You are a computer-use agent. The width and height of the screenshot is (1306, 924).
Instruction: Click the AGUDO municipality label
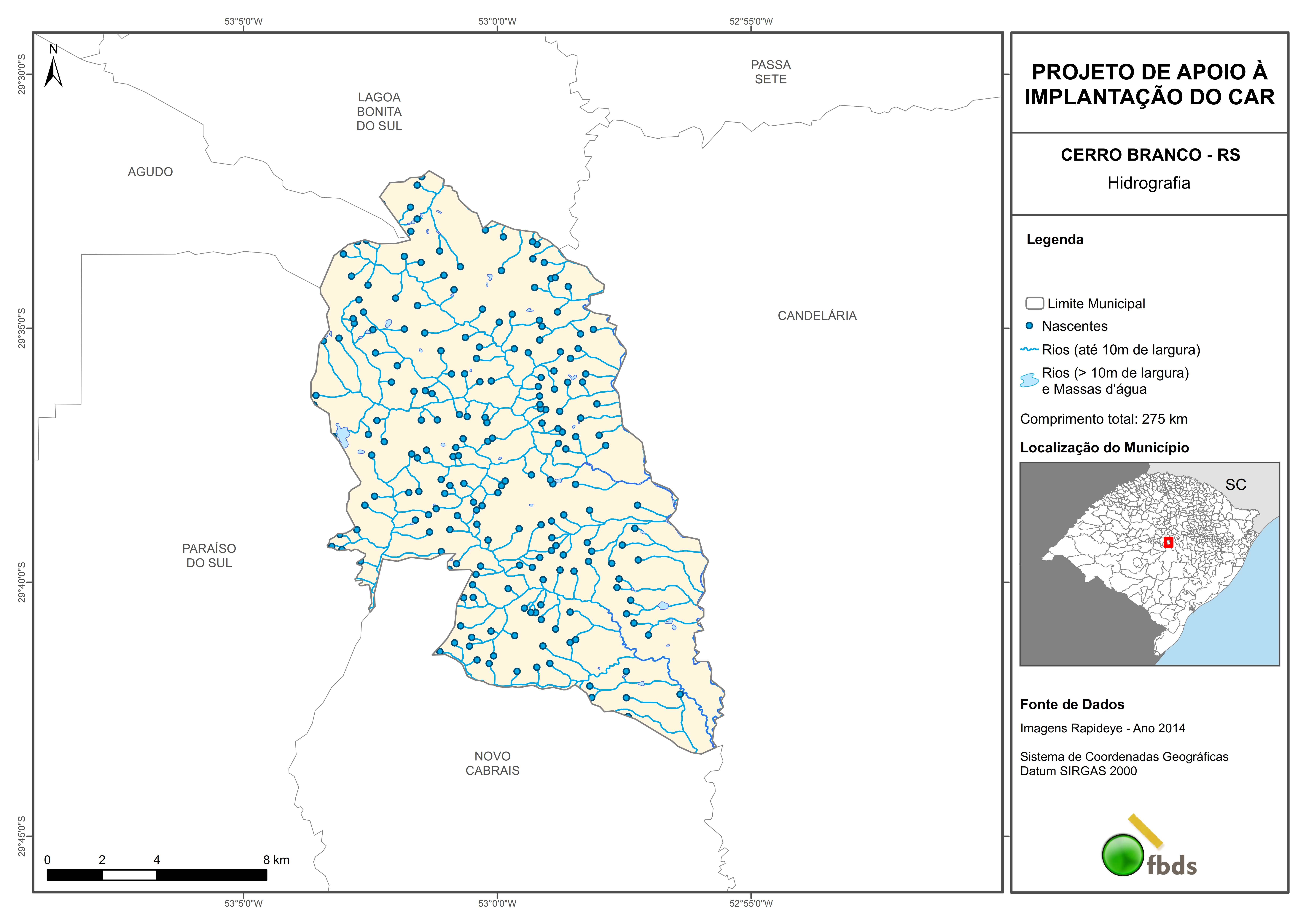[150, 172]
